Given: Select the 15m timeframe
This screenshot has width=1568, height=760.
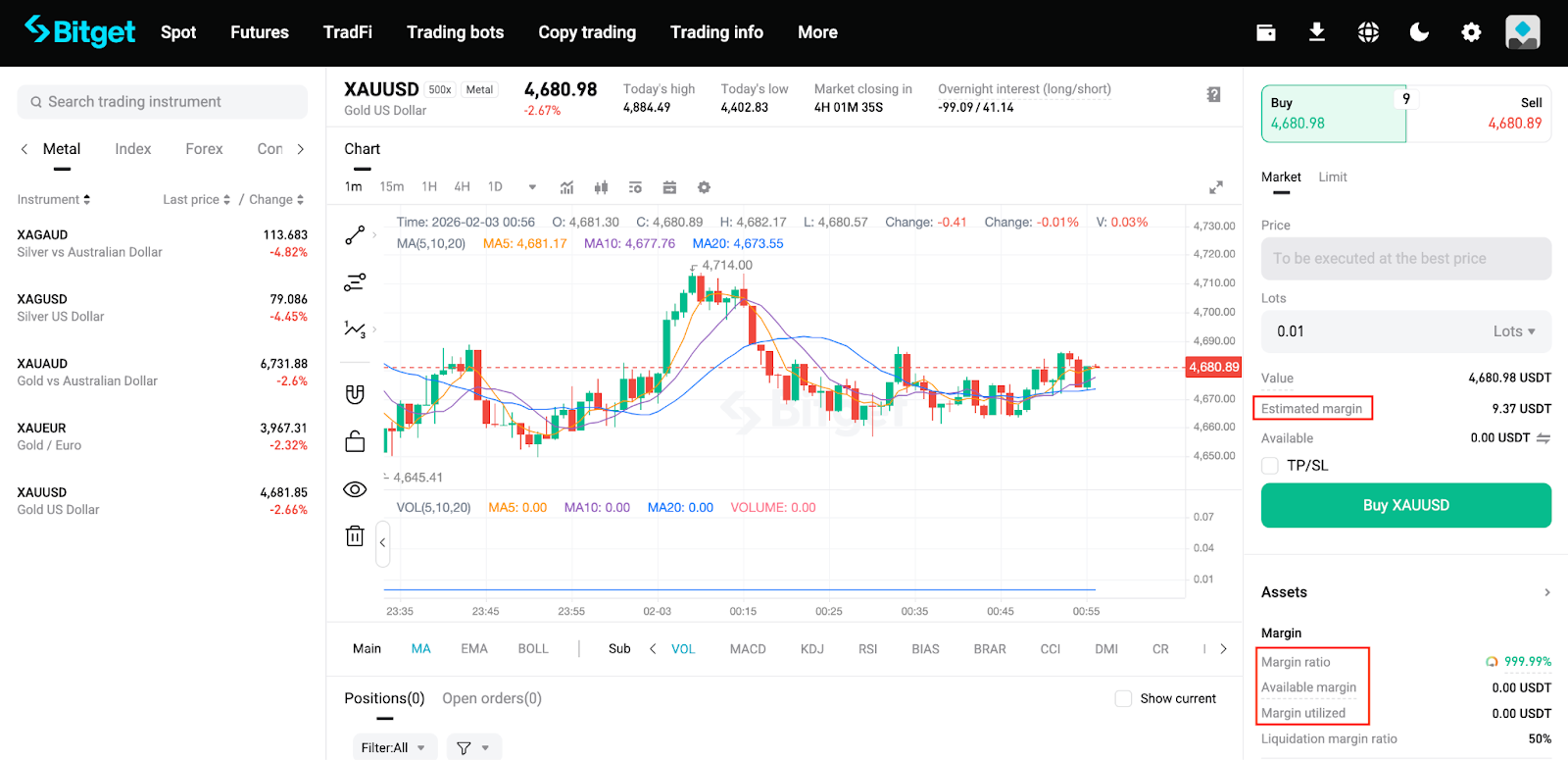Looking at the screenshot, I should [392, 187].
